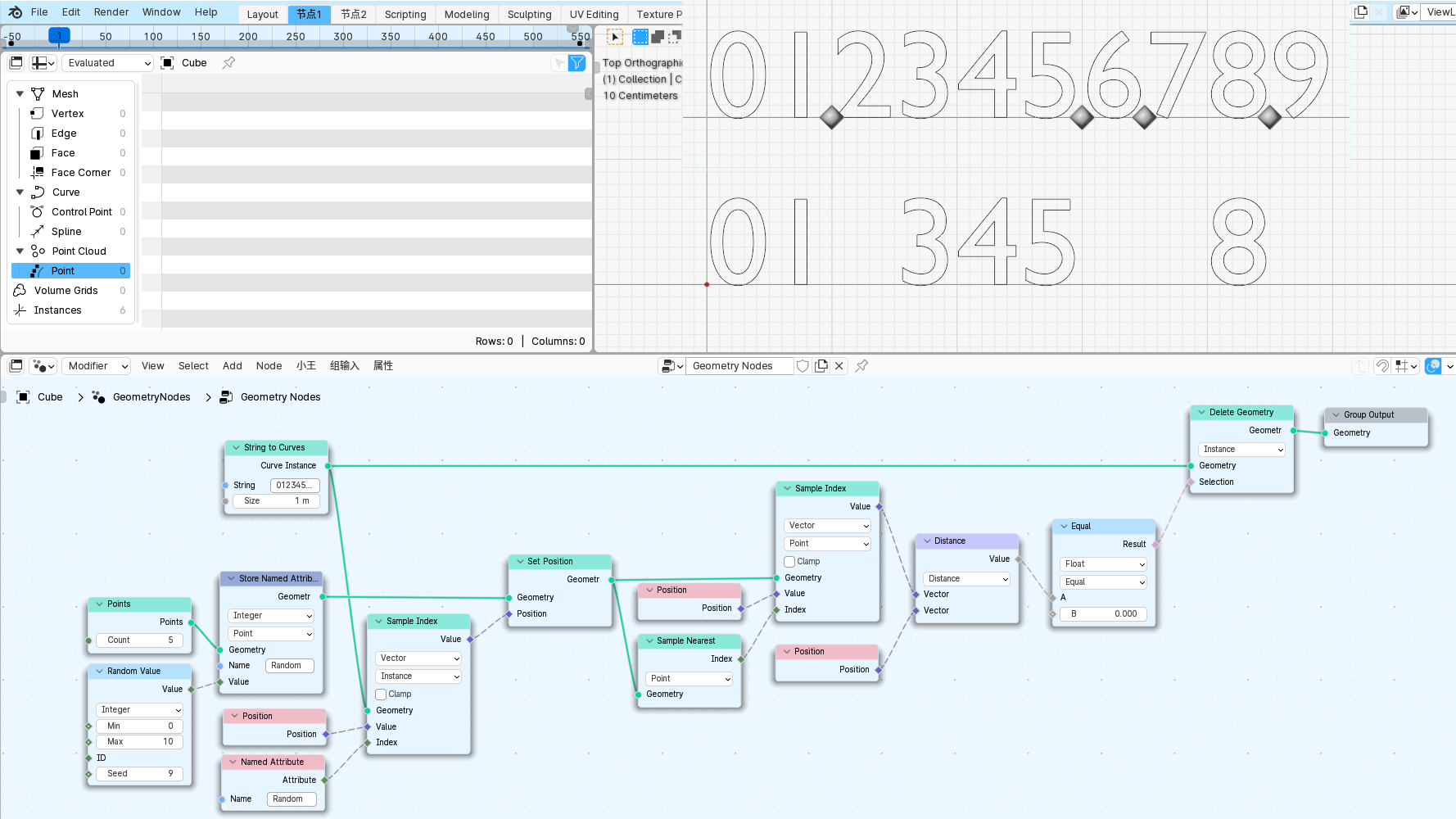This screenshot has height=819, width=1456.
Task: Click the fake user shield icon
Action: (803, 366)
